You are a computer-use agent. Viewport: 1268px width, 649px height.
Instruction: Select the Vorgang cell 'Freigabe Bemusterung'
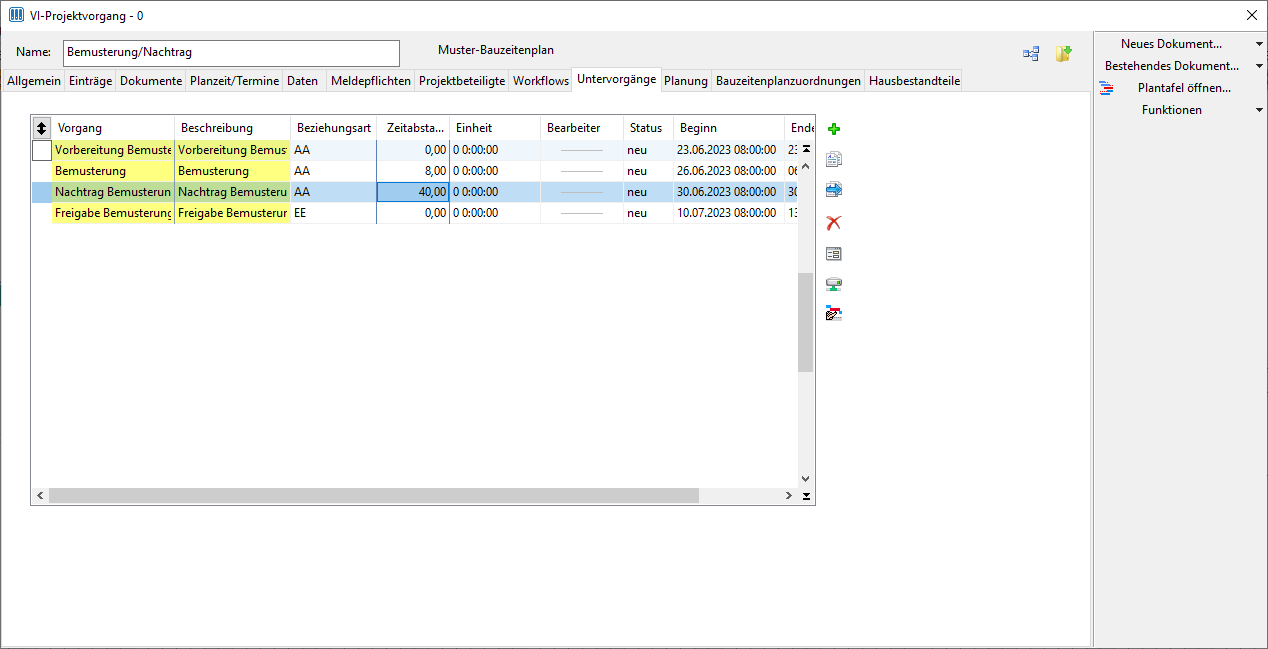pos(113,213)
